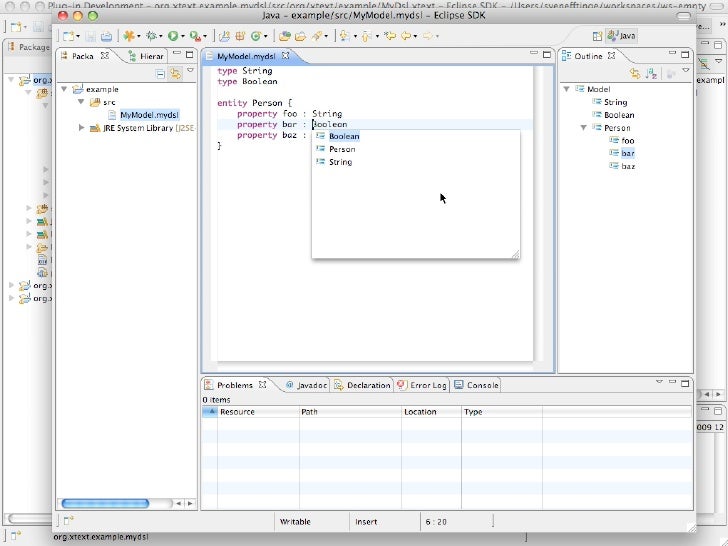
Task: Click the Last Edit Location icon
Action: [x=390, y=36]
